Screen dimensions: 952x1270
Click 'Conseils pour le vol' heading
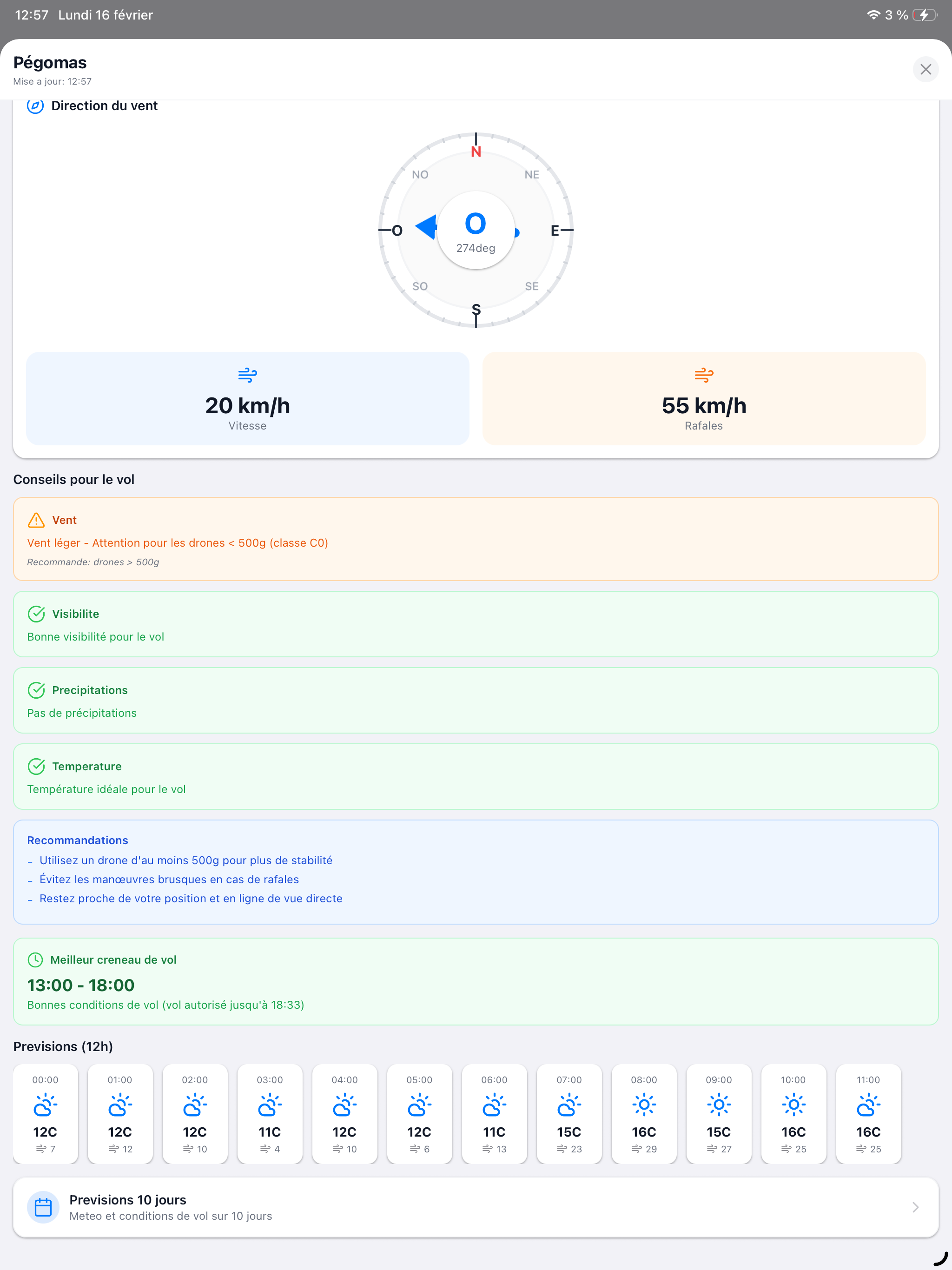point(73,479)
